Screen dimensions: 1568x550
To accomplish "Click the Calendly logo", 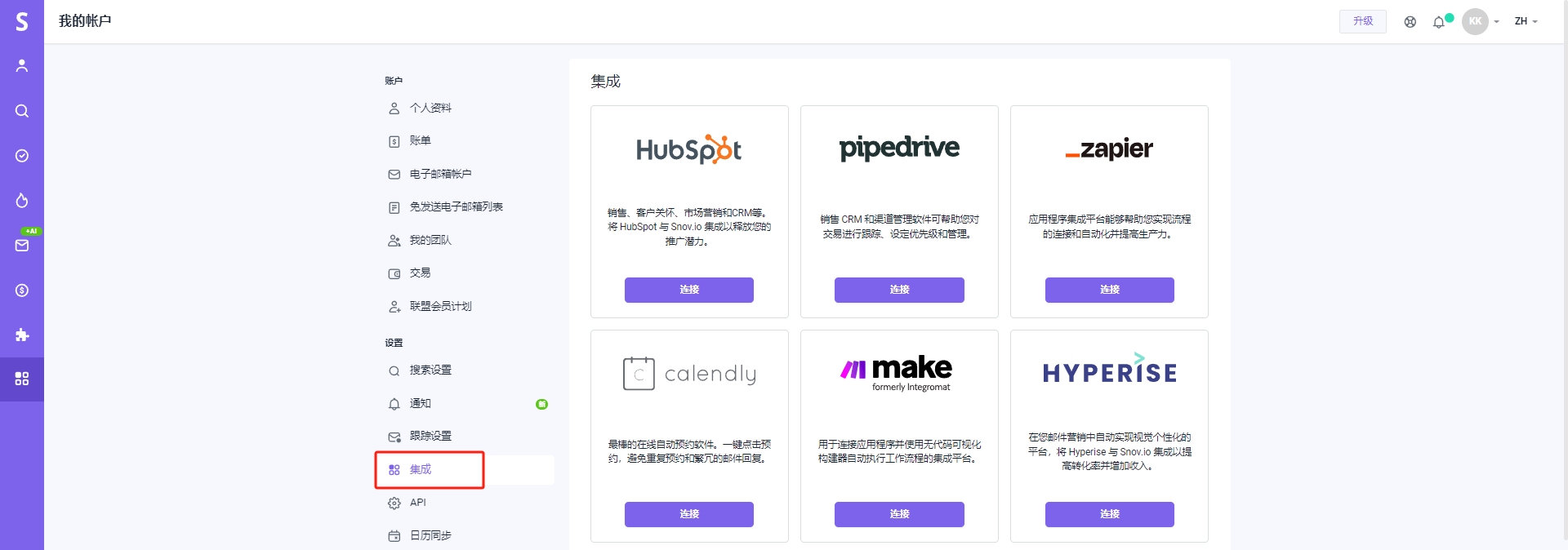I will point(689,374).
